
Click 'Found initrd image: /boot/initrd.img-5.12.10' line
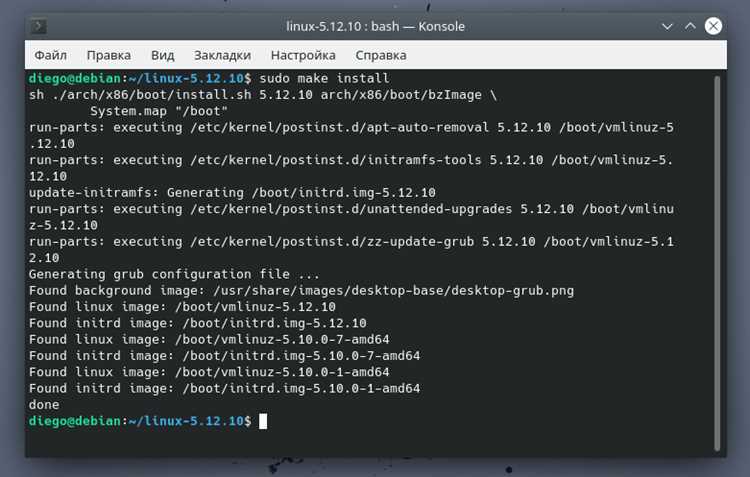coord(198,323)
